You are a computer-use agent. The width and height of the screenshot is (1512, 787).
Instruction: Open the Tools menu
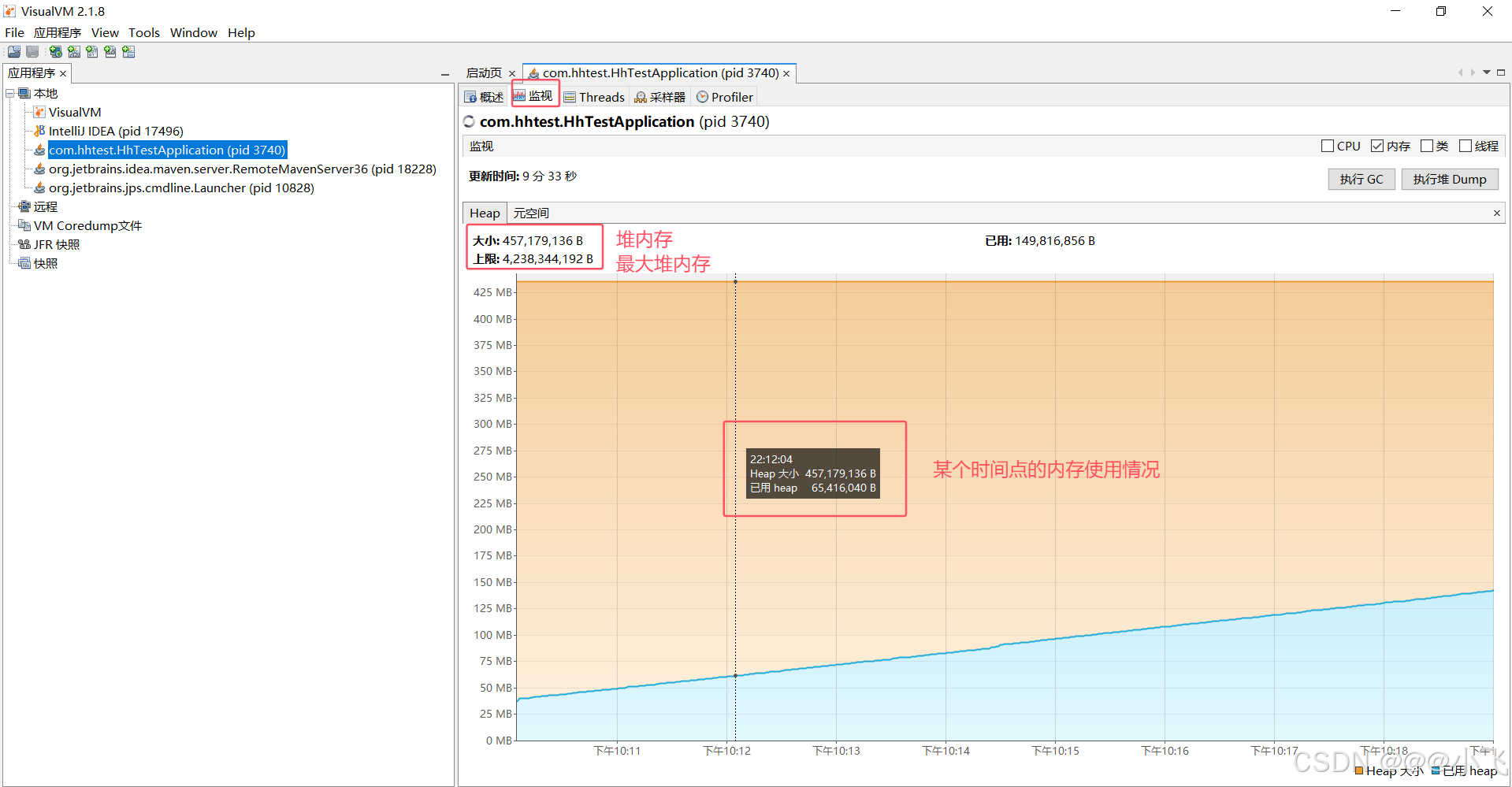(x=144, y=33)
